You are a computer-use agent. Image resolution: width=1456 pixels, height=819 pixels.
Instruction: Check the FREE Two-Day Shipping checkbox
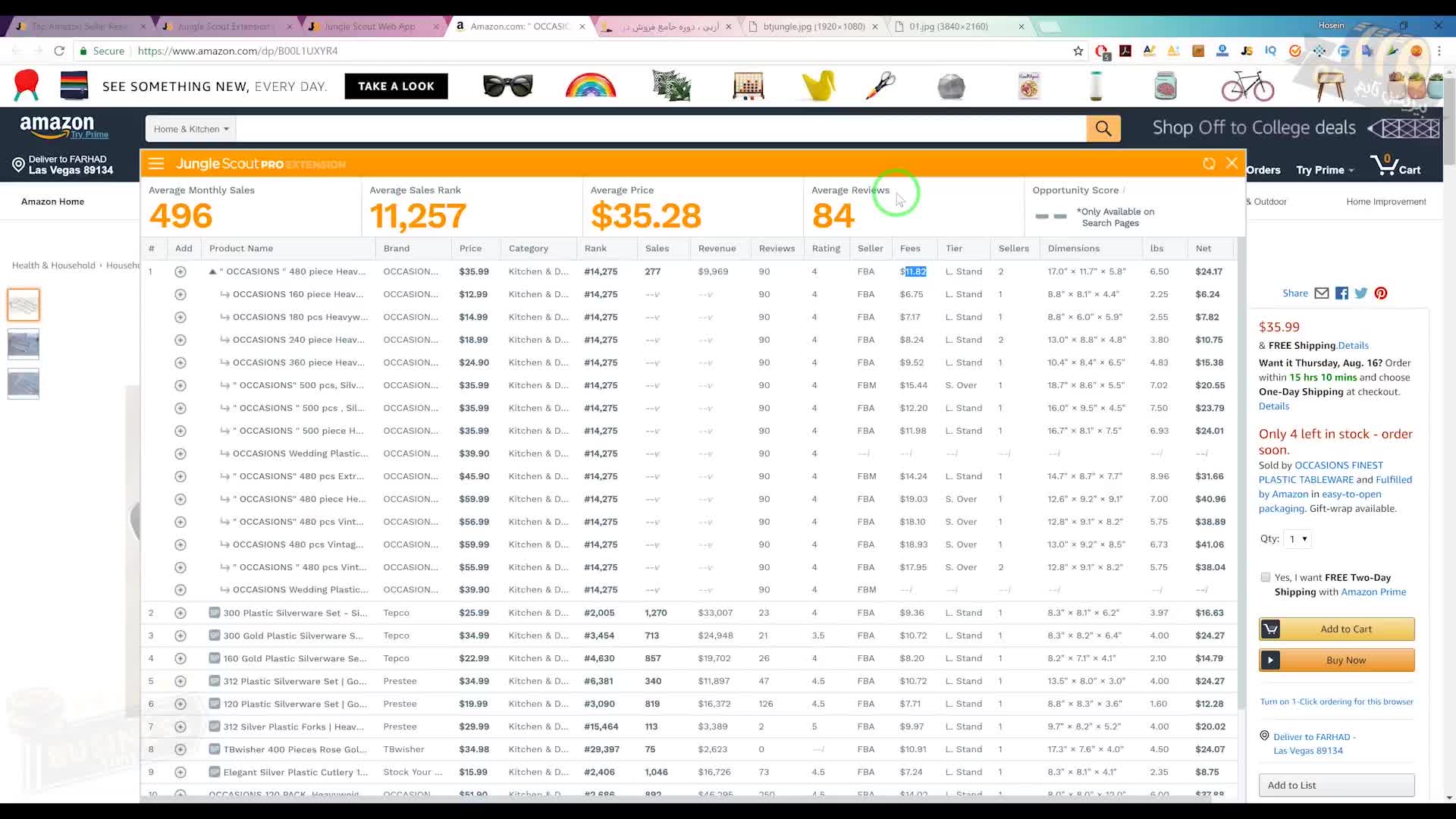tap(1265, 577)
